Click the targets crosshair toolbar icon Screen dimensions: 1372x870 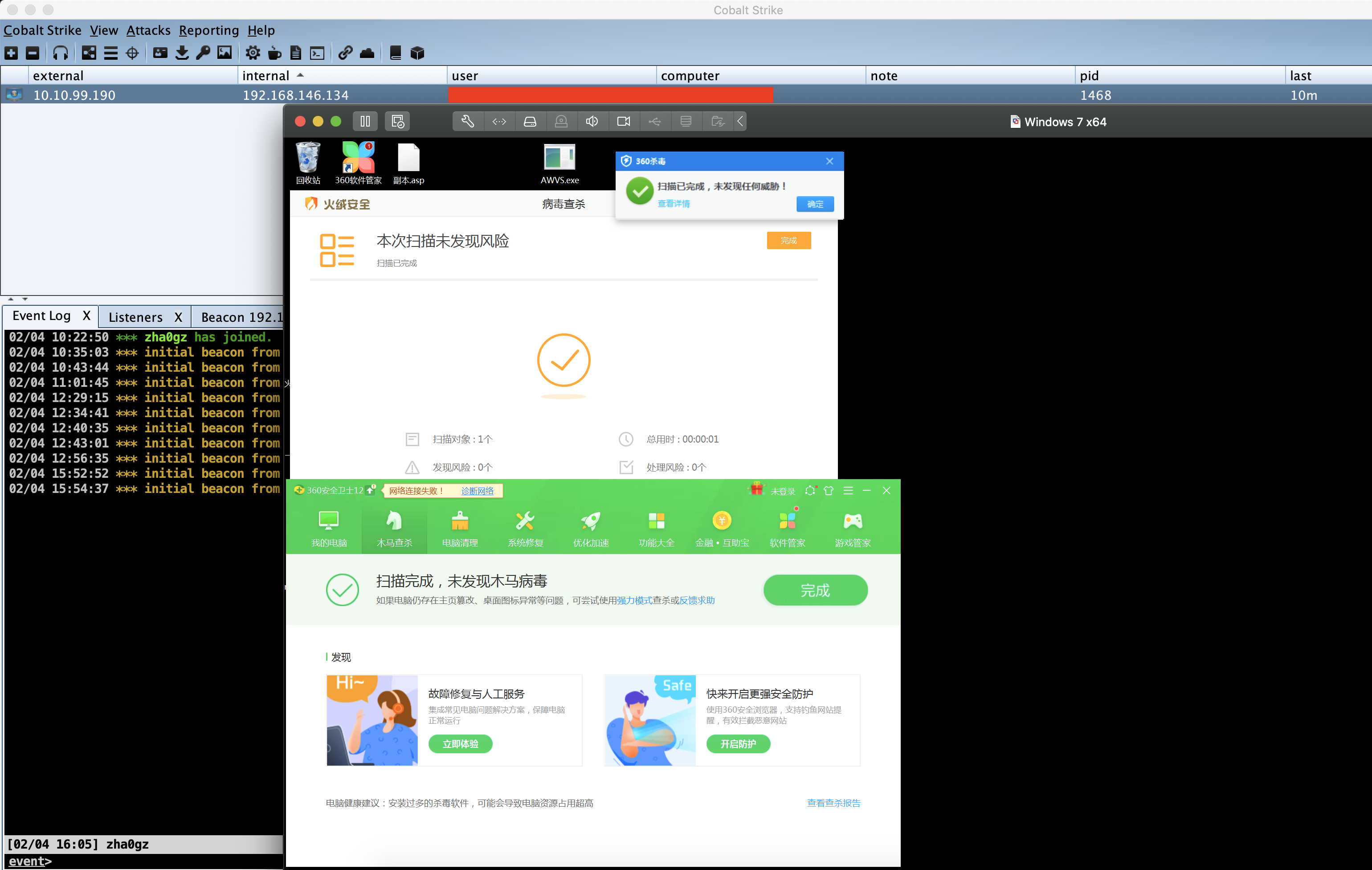click(132, 53)
